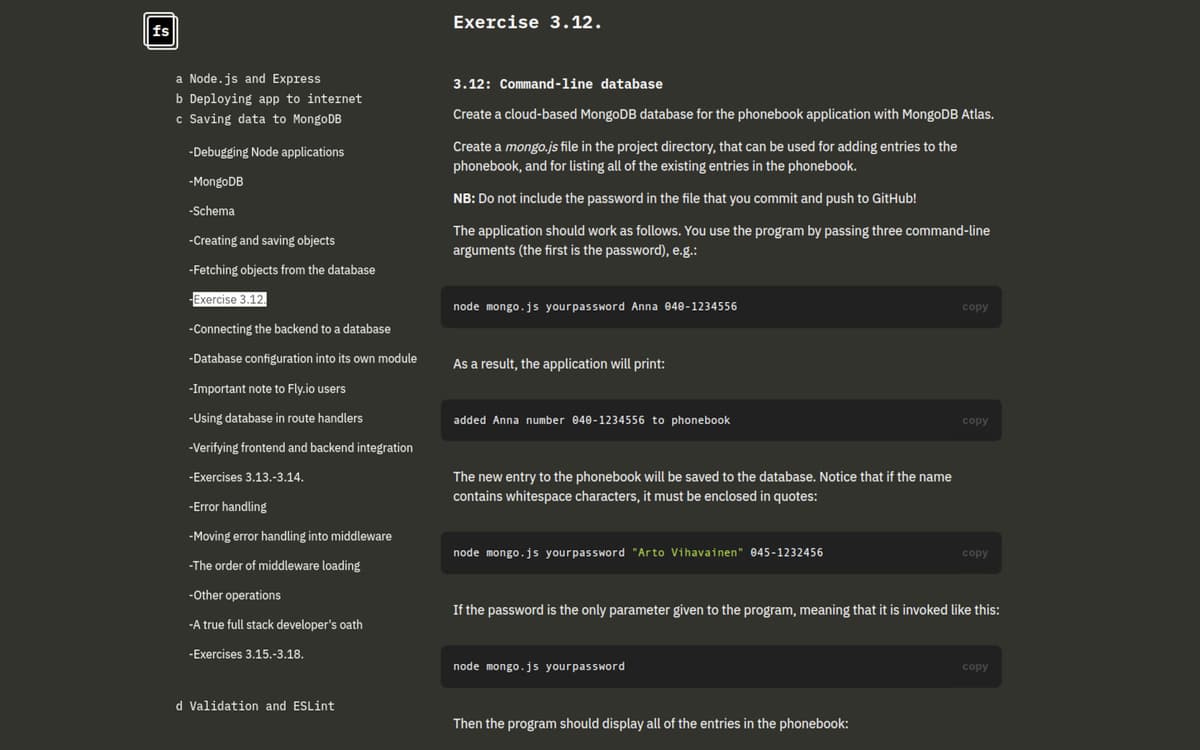Open 'Important note to Fly.io users'
This screenshot has height=750, width=1200.
click(x=266, y=388)
